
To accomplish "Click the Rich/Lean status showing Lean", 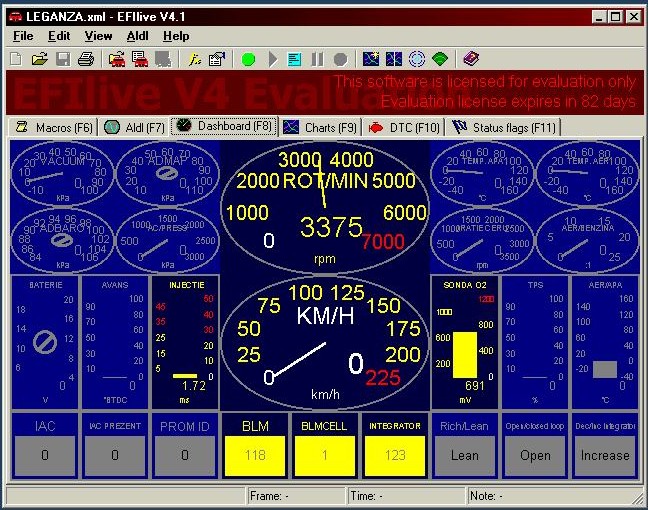I will (465, 455).
